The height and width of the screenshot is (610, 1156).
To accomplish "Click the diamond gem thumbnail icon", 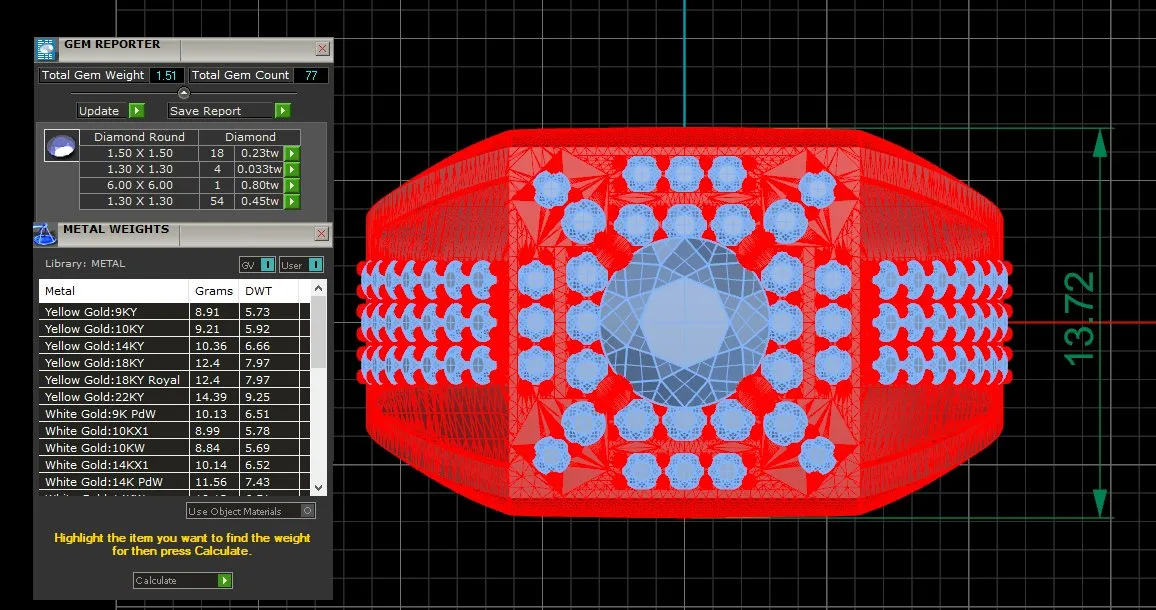I will coord(61,146).
